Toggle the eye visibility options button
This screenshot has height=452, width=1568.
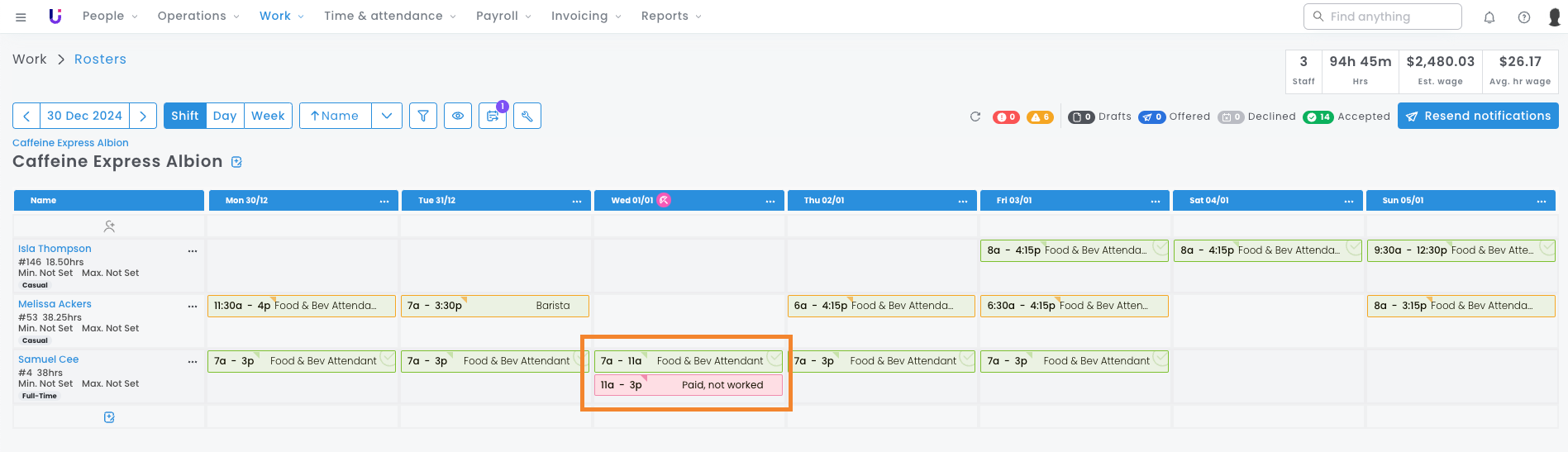click(x=458, y=116)
